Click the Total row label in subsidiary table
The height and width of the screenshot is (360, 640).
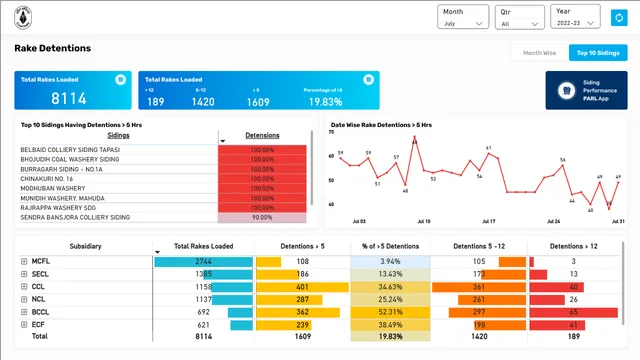(40, 336)
